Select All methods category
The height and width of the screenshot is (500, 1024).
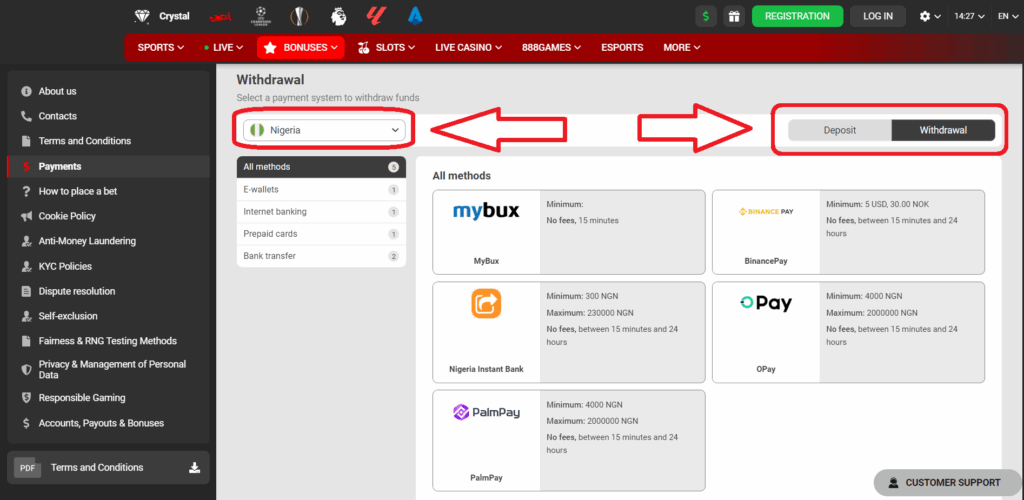(x=321, y=167)
